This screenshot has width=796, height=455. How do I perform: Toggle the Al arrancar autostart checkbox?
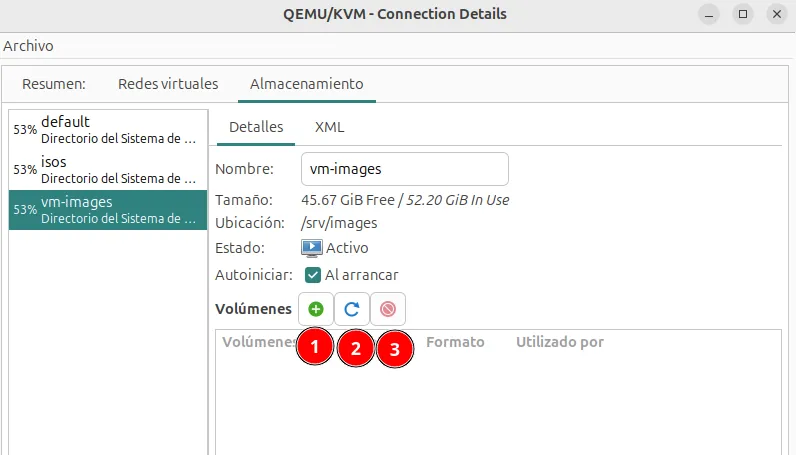click(x=312, y=274)
